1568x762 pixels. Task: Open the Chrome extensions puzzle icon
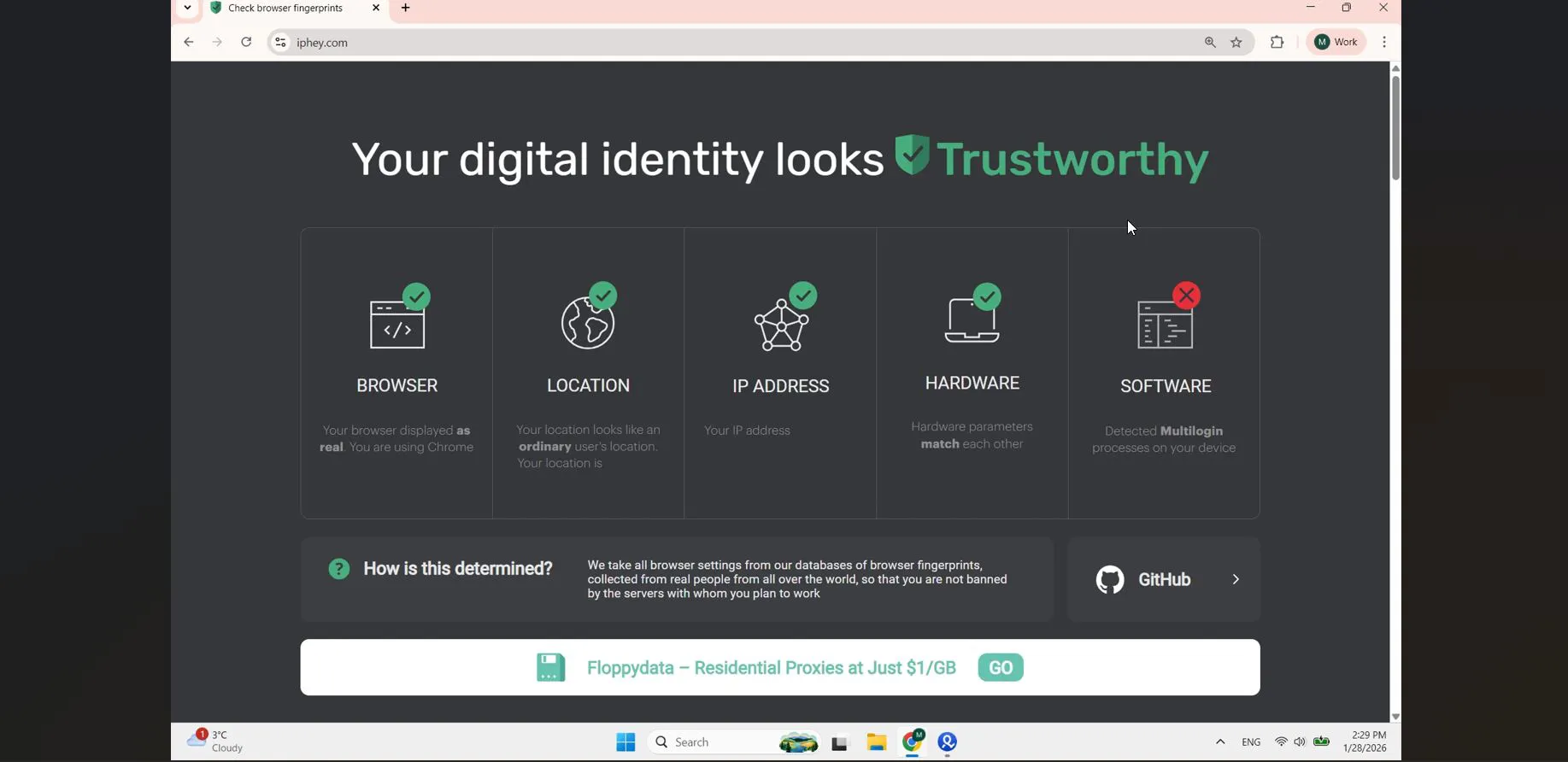pyautogui.click(x=1277, y=42)
